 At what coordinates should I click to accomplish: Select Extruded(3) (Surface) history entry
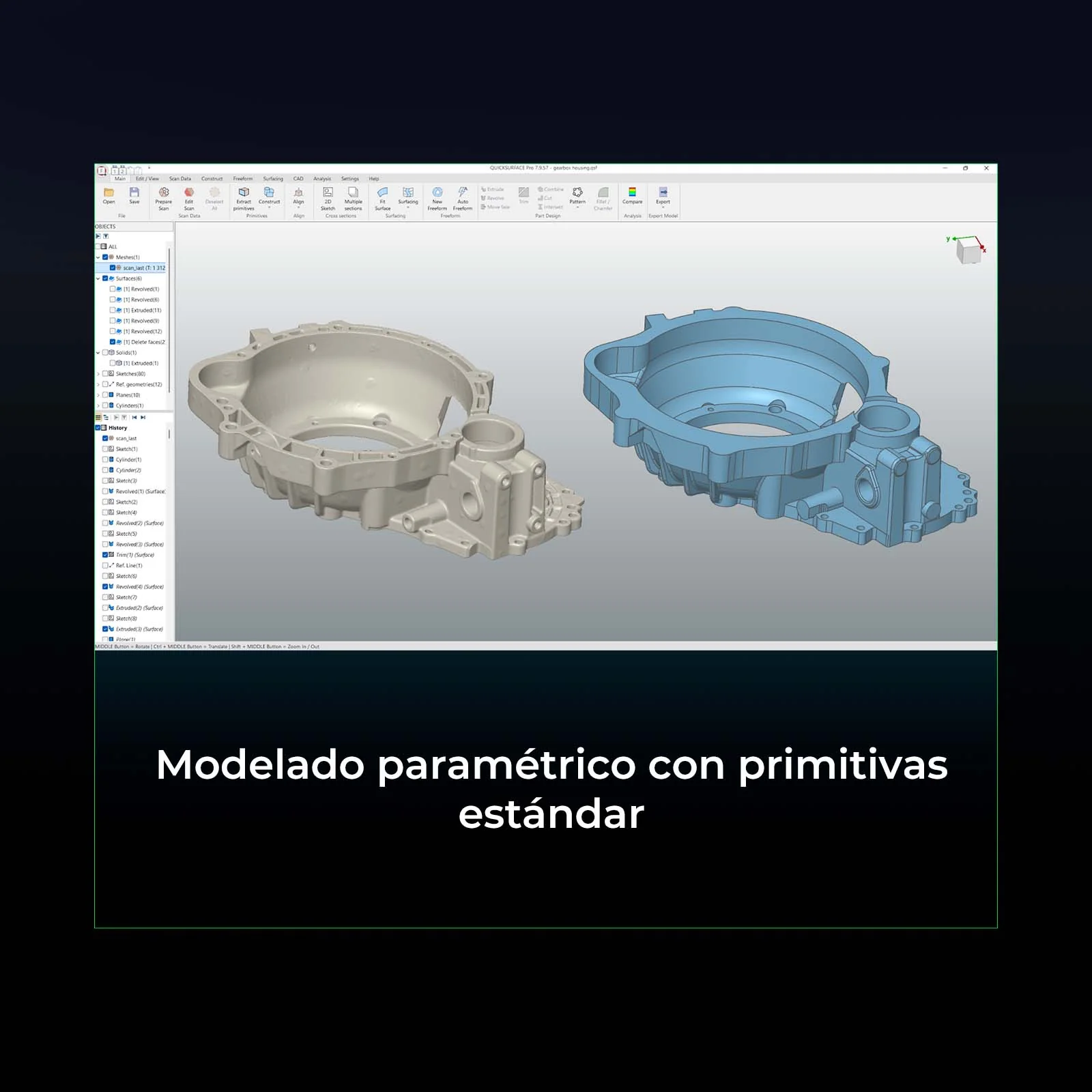tap(139, 629)
